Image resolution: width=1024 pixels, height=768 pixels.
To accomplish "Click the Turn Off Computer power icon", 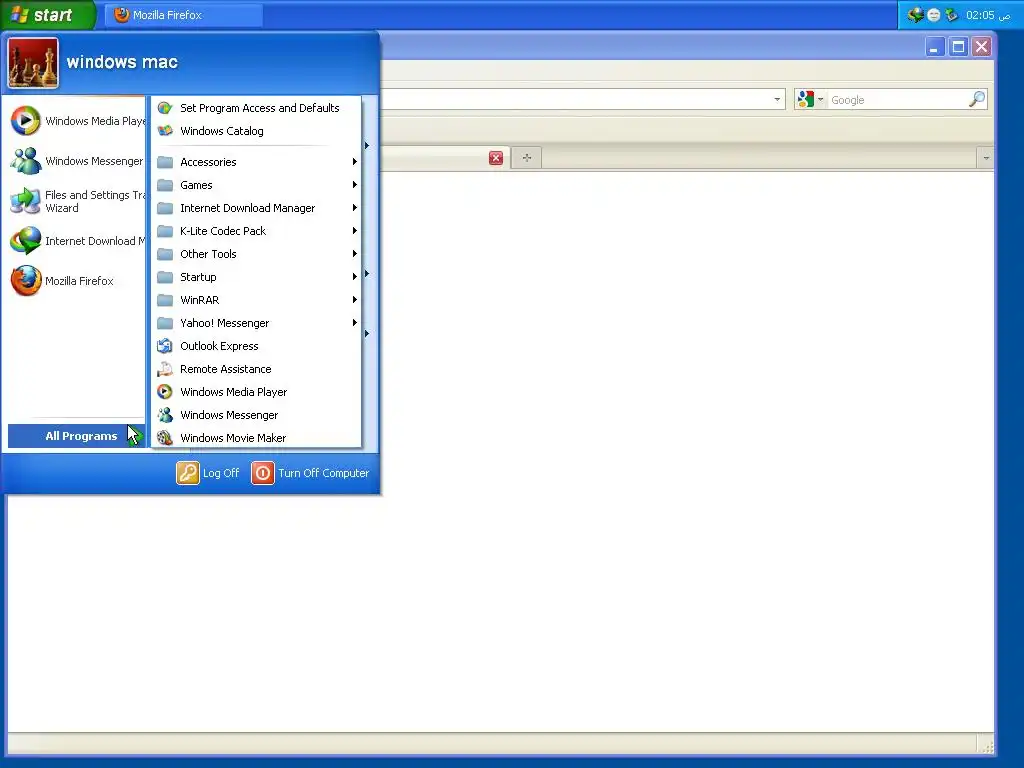I will [263, 473].
